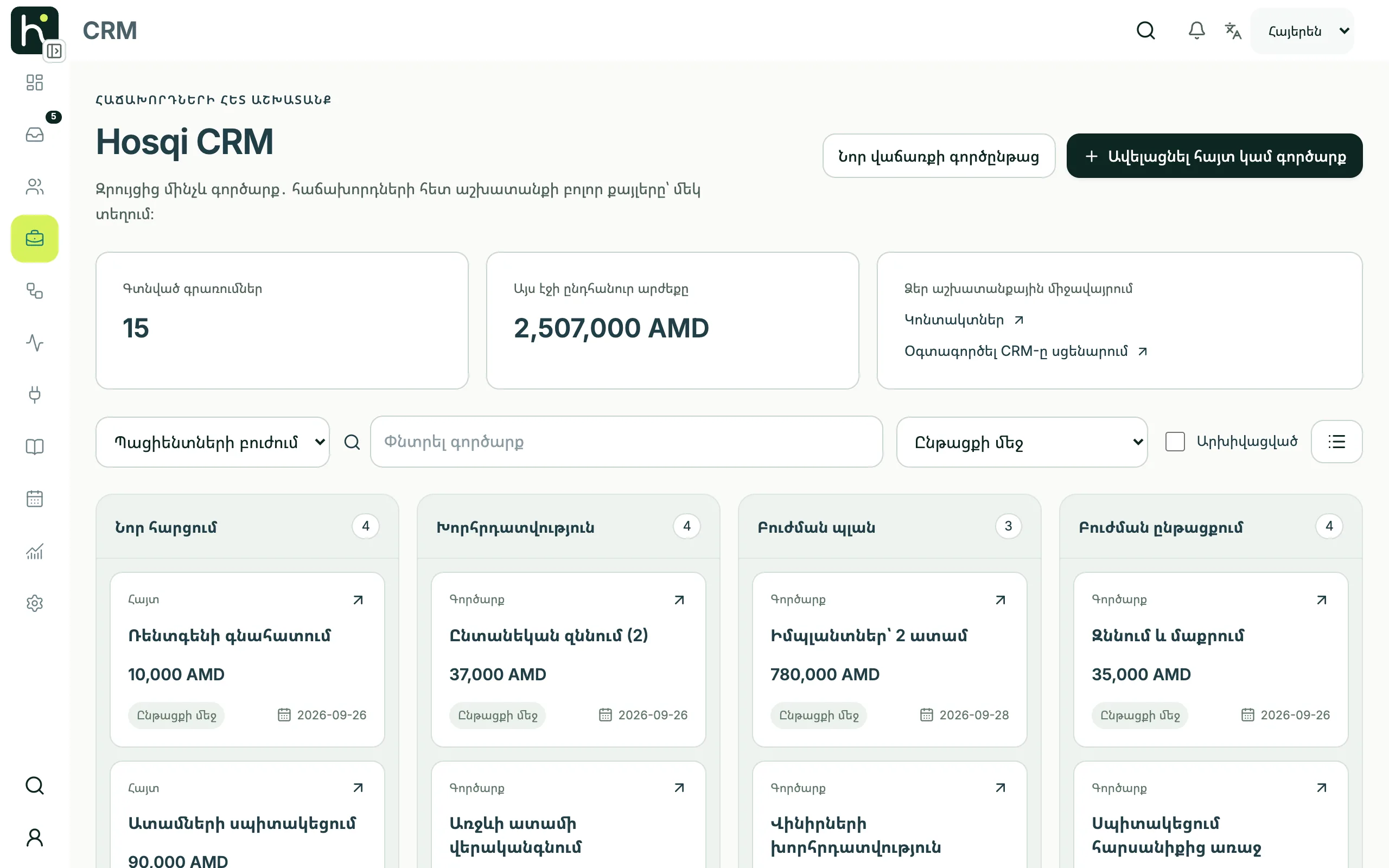Open the settings gear icon in sidebar
Image resolution: width=1389 pixels, height=868 pixels.
pyautogui.click(x=34, y=603)
